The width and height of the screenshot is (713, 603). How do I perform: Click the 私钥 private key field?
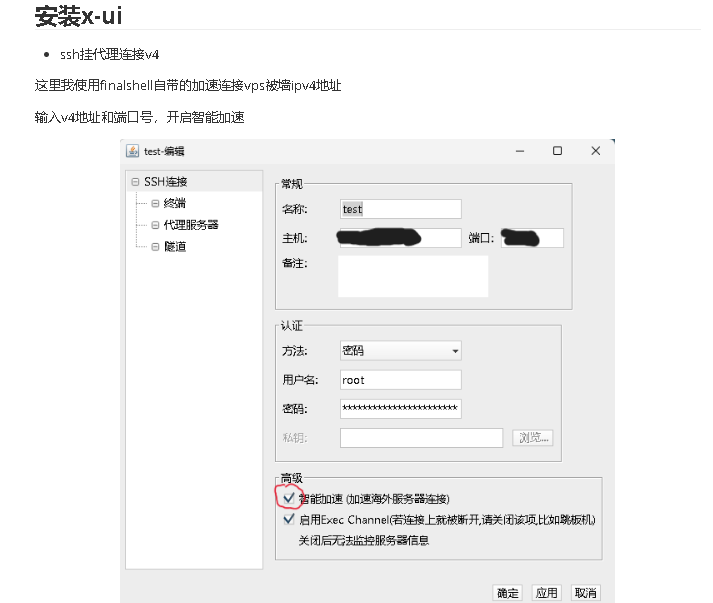[x=422, y=437]
